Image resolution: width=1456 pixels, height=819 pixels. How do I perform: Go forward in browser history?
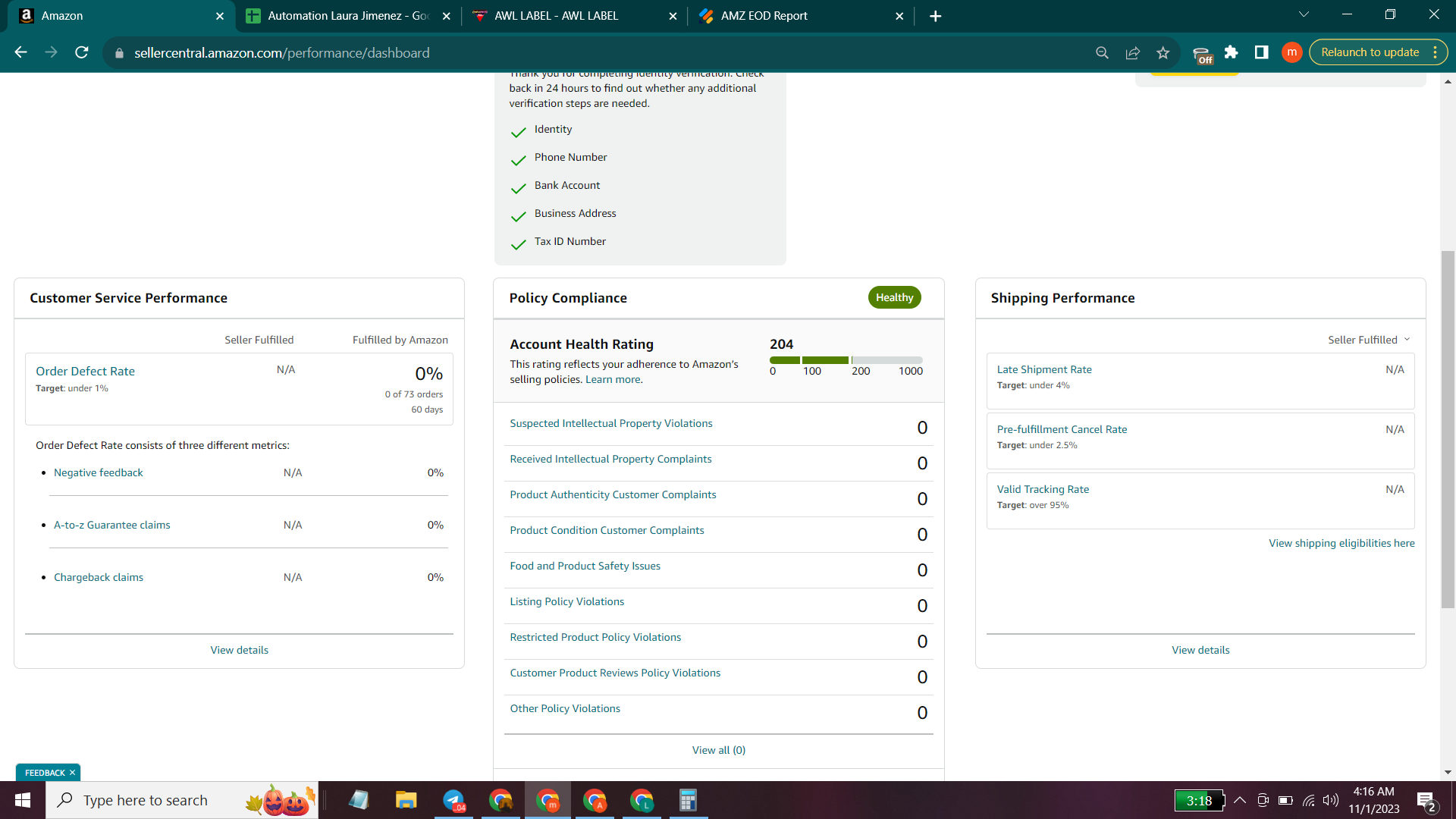(x=51, y=52)
